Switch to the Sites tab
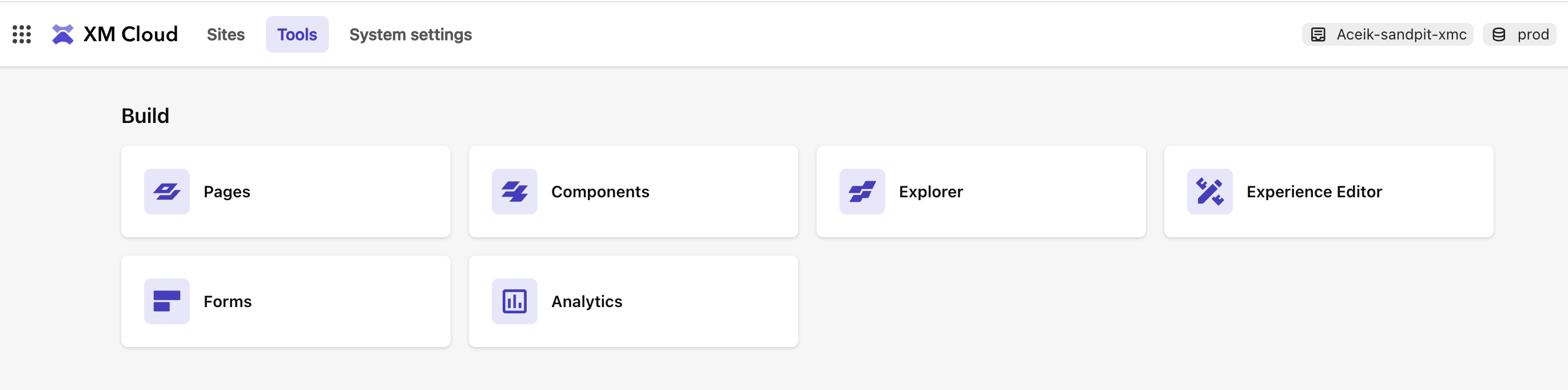Viewport: 1568px width, 390px height. coord(225,34)
